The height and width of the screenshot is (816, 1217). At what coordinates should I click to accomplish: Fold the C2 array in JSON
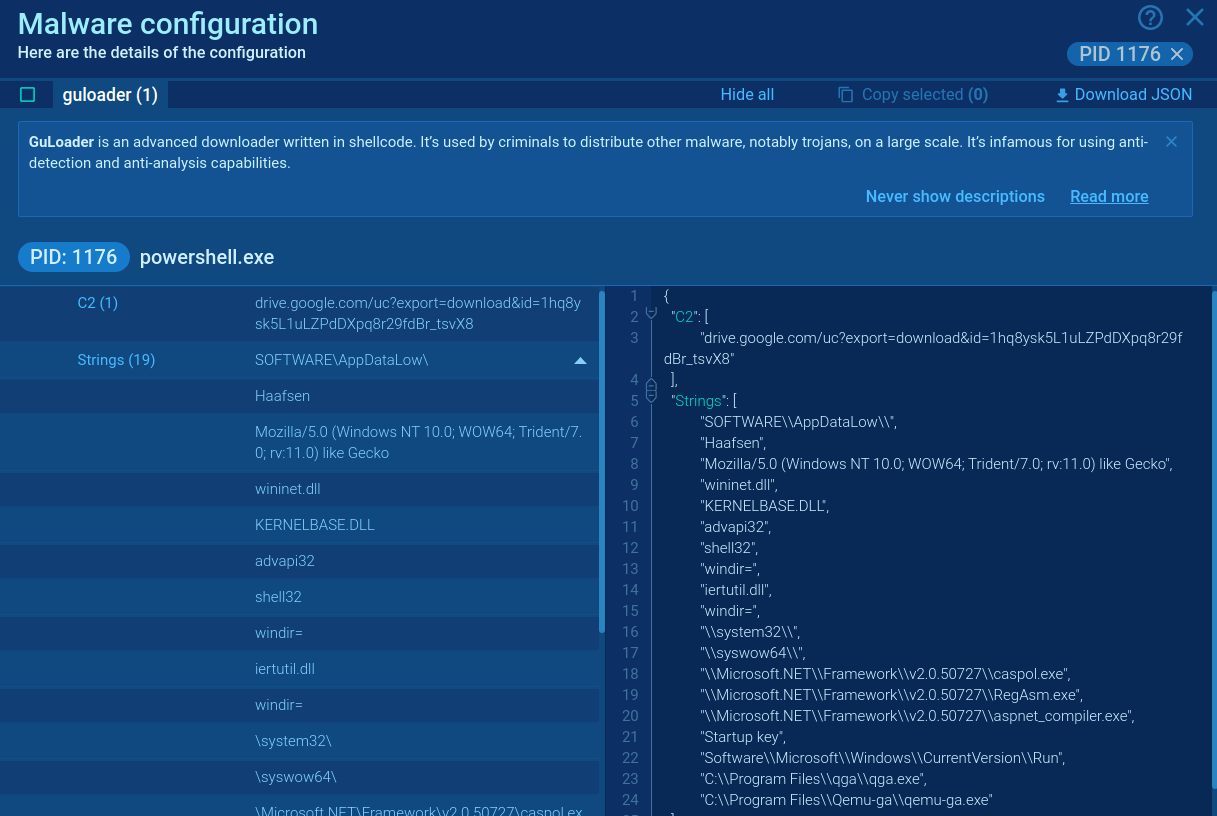click(x=651, y=313)
